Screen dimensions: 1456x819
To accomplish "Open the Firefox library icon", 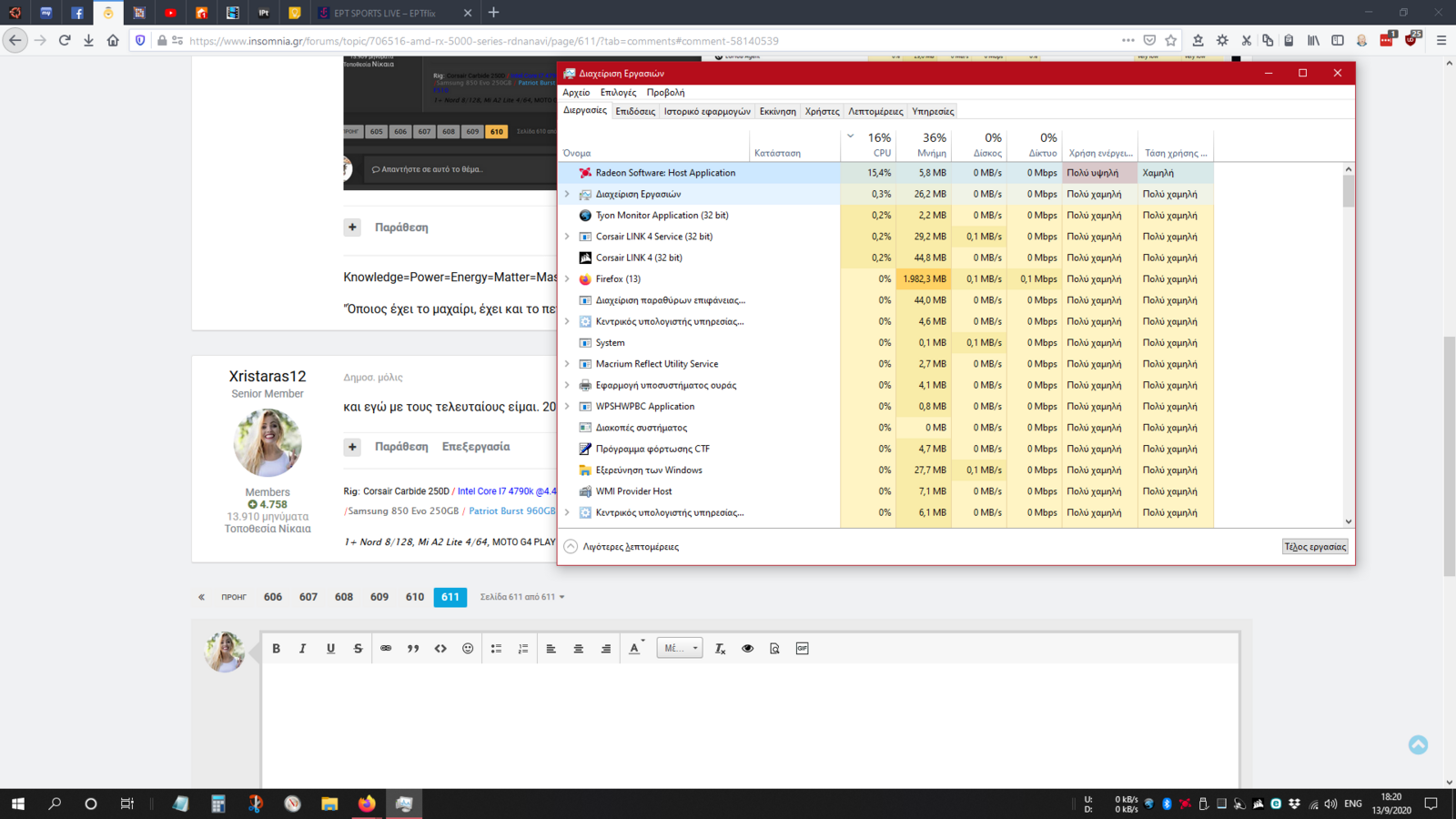I will point(1313,40).
